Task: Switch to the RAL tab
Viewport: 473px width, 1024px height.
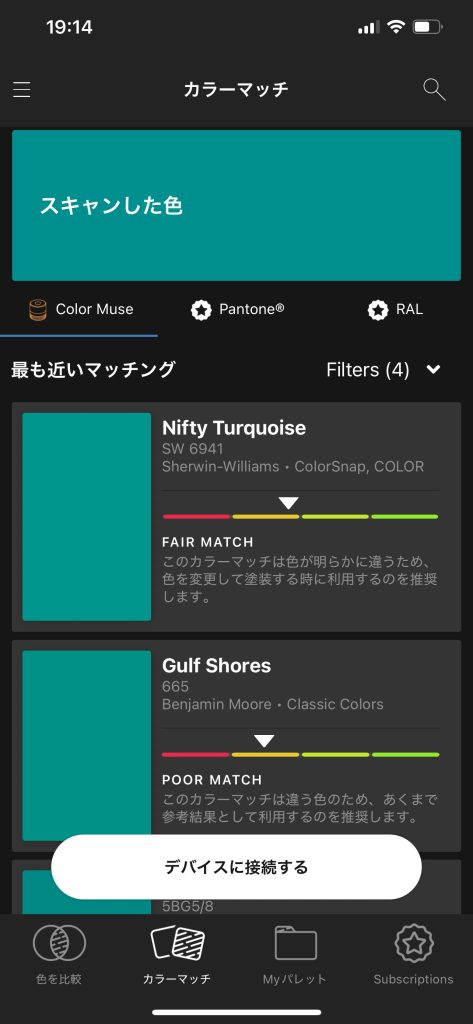Action: click(x=395, y=310)
